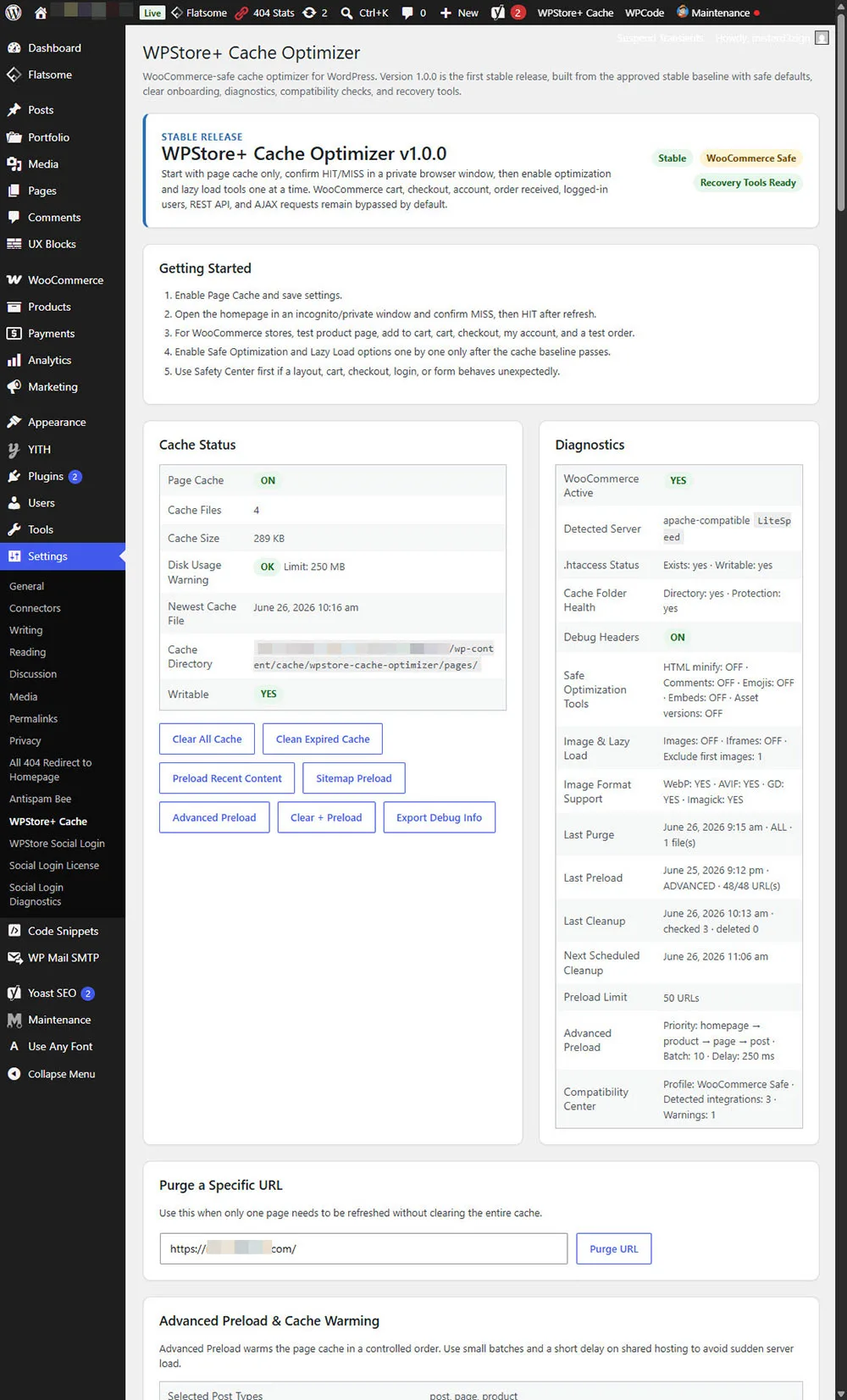Focus the Purge a Specific URL field
847x1400 pixels.
tap(363, 1248)
